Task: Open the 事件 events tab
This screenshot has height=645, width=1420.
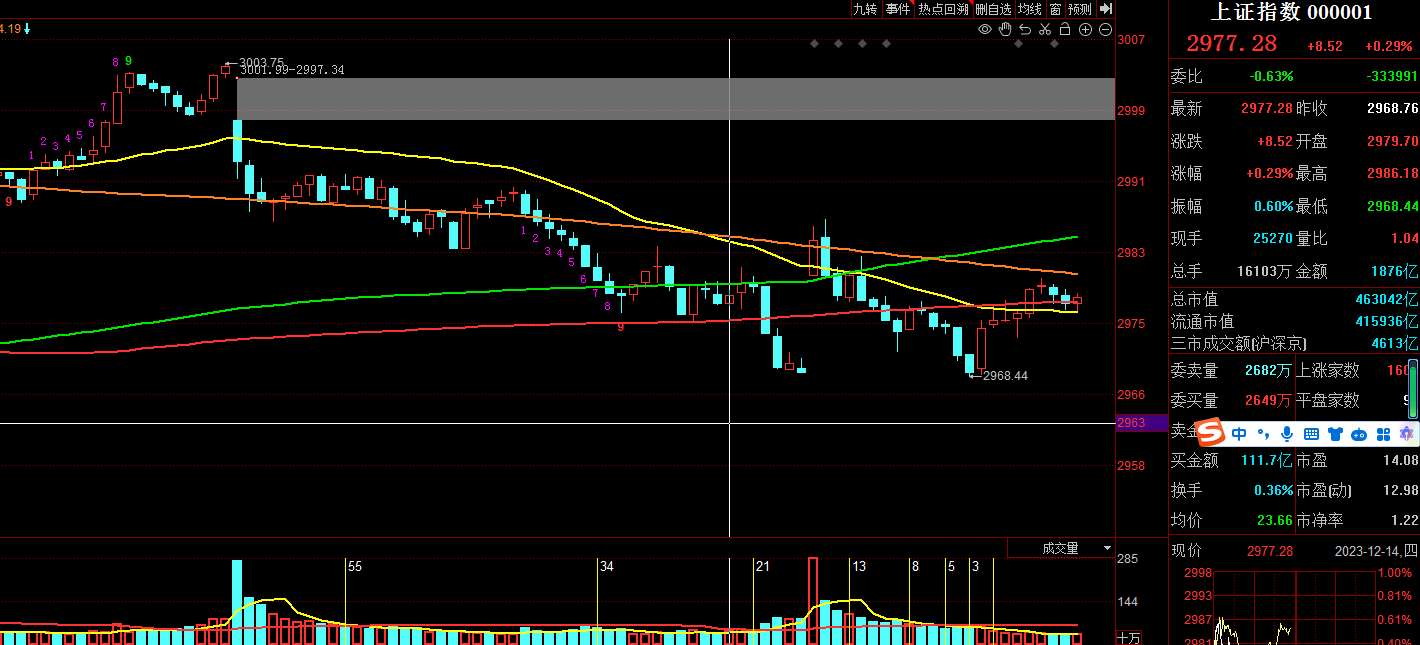Action: [x=898, y=9]
